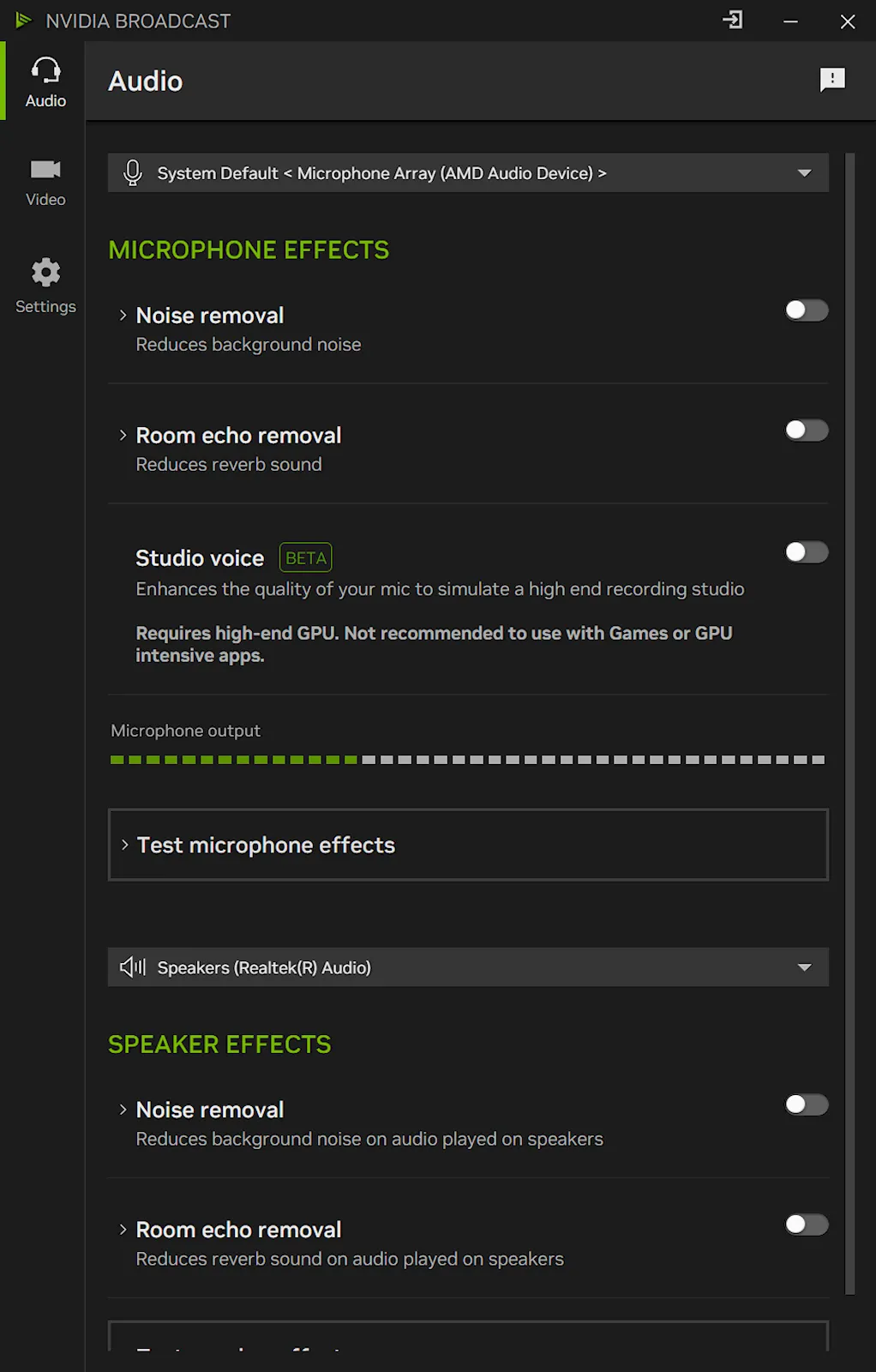Enable the Studio voice toggle
The width and height of the screenshot is (876, 1372).
click(x=807, y=552)
